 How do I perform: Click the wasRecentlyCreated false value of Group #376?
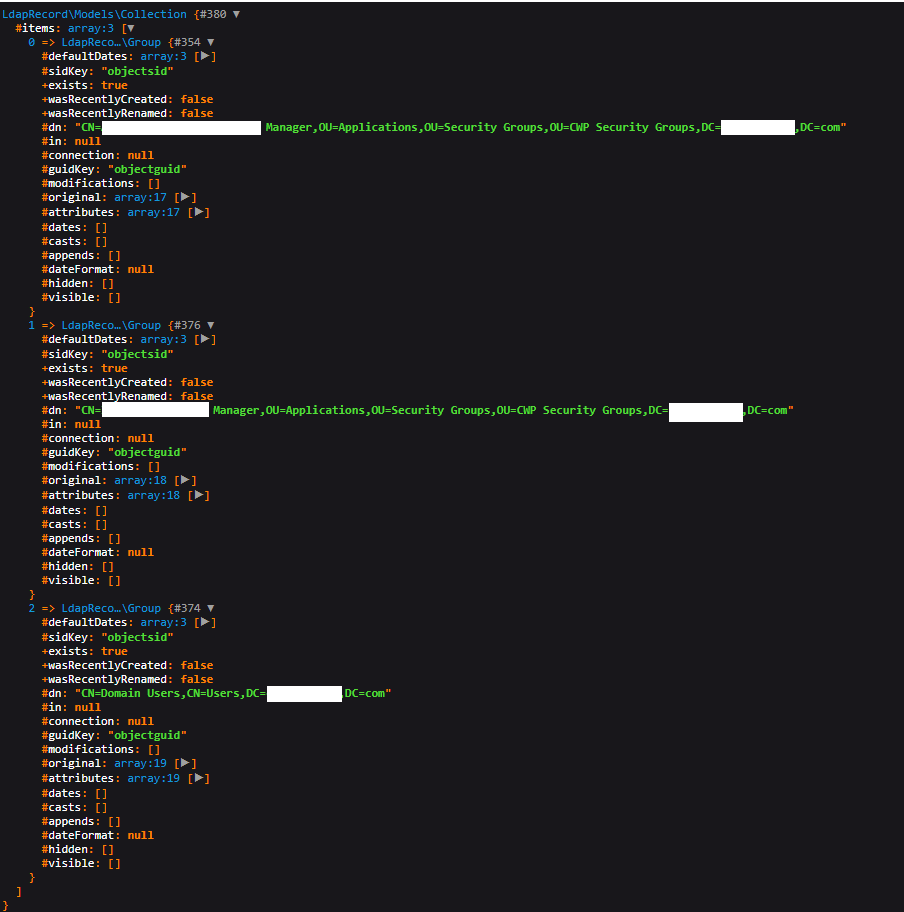(x=196, y=381)
